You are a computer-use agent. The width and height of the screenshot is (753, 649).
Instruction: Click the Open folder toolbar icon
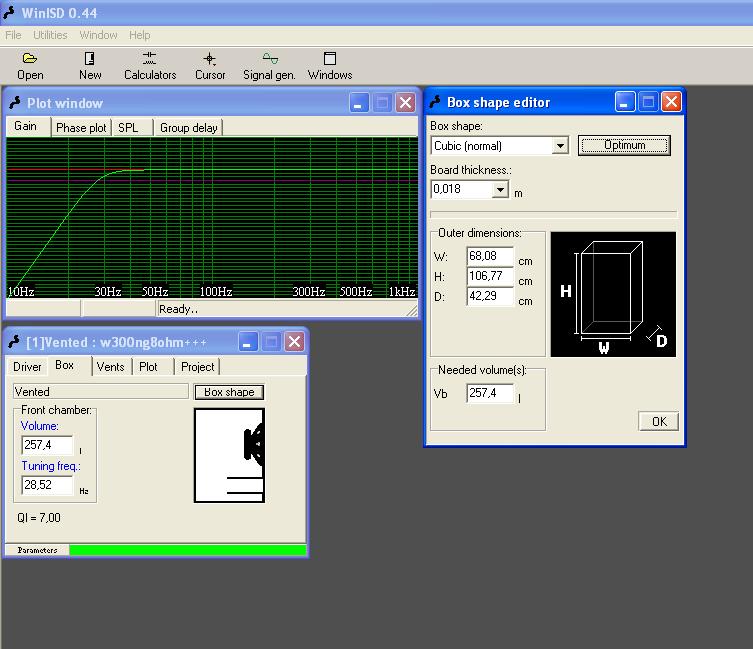30,66
